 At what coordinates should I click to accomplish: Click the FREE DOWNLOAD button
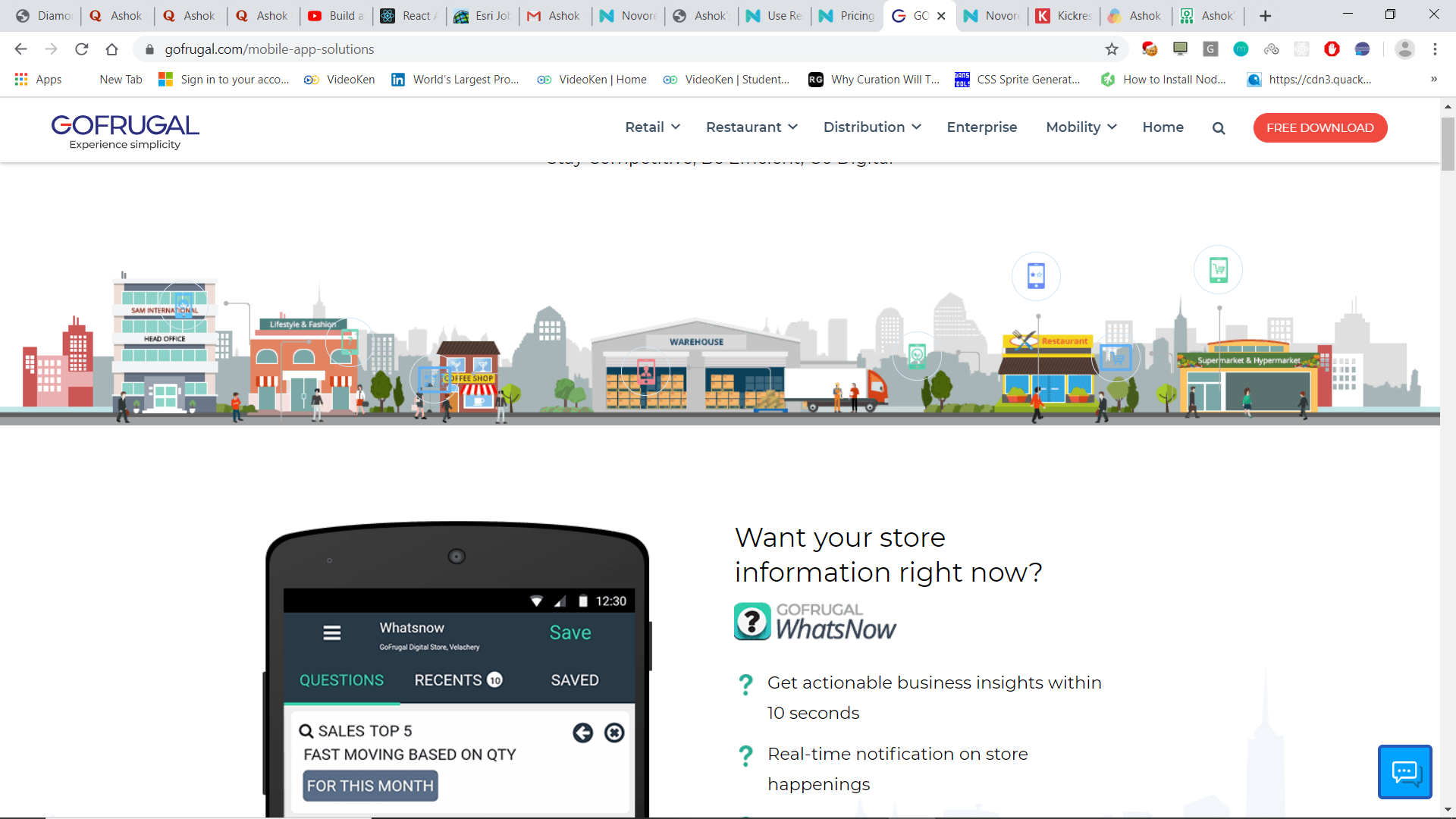coord(1319,127)
